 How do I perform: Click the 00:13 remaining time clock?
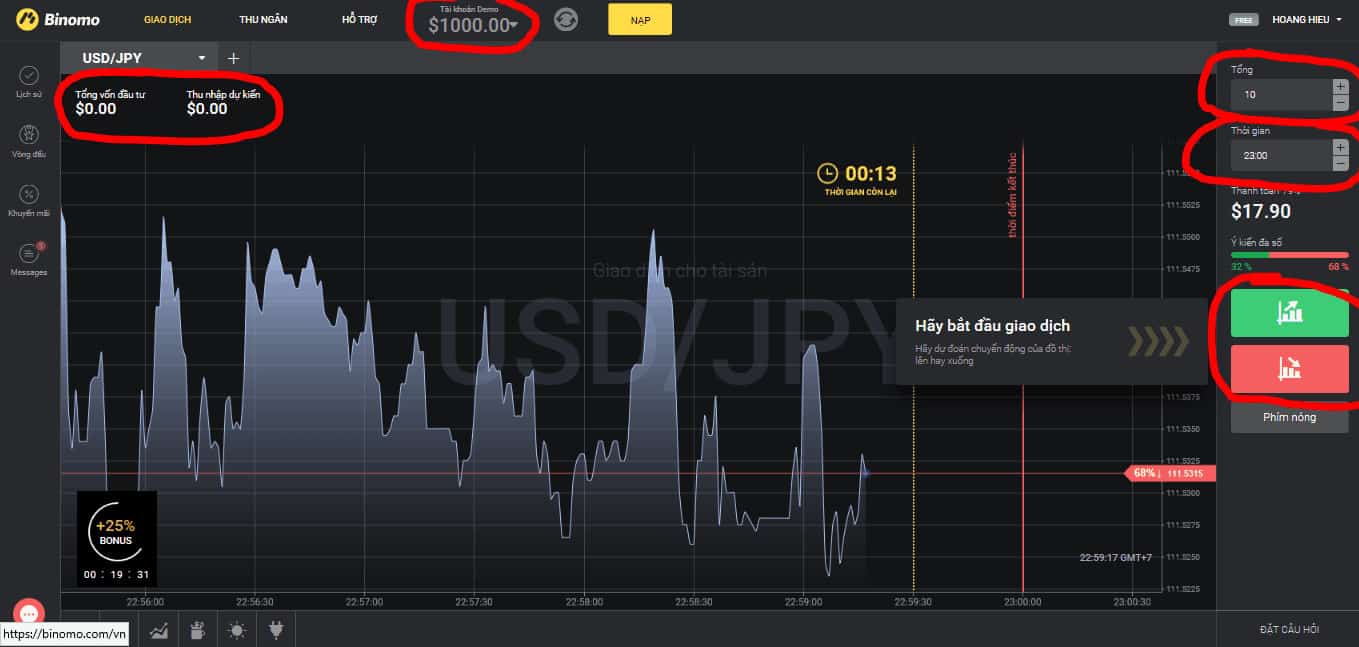[857, 173]
